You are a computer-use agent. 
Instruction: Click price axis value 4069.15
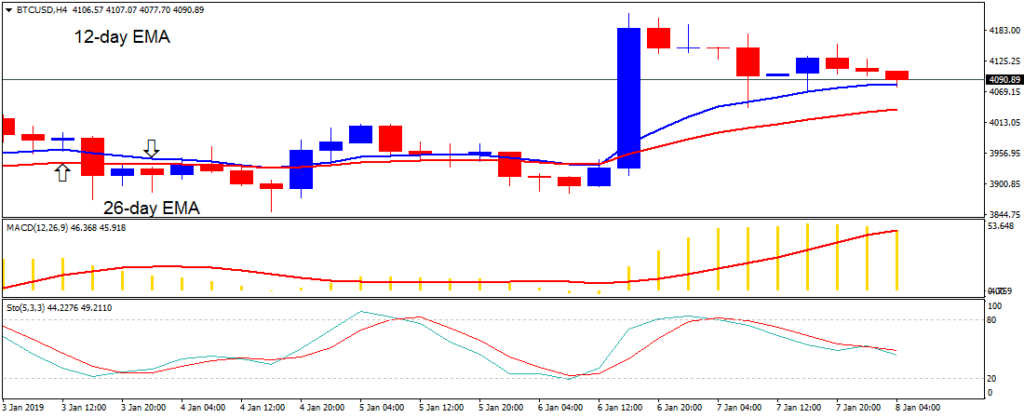pos(1006,92)
